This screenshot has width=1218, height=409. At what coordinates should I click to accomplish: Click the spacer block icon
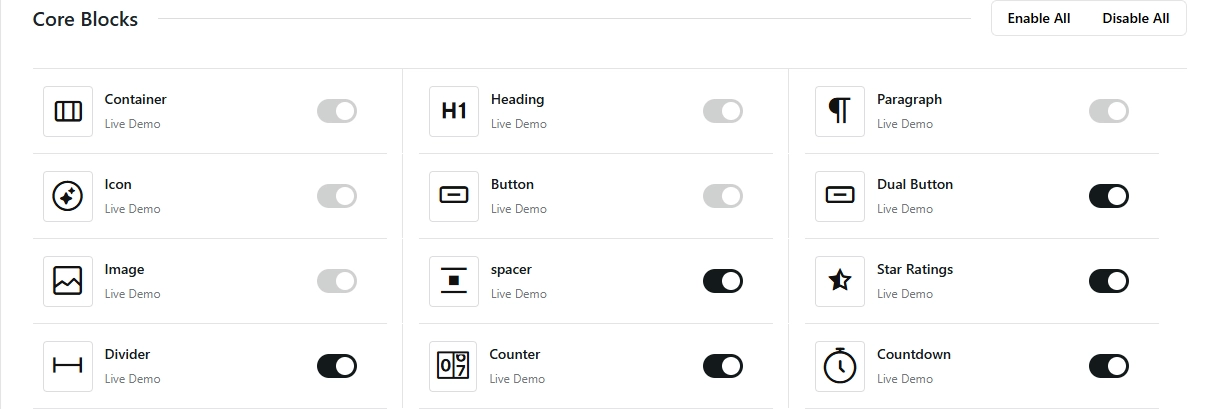click(x=454, y=281)
